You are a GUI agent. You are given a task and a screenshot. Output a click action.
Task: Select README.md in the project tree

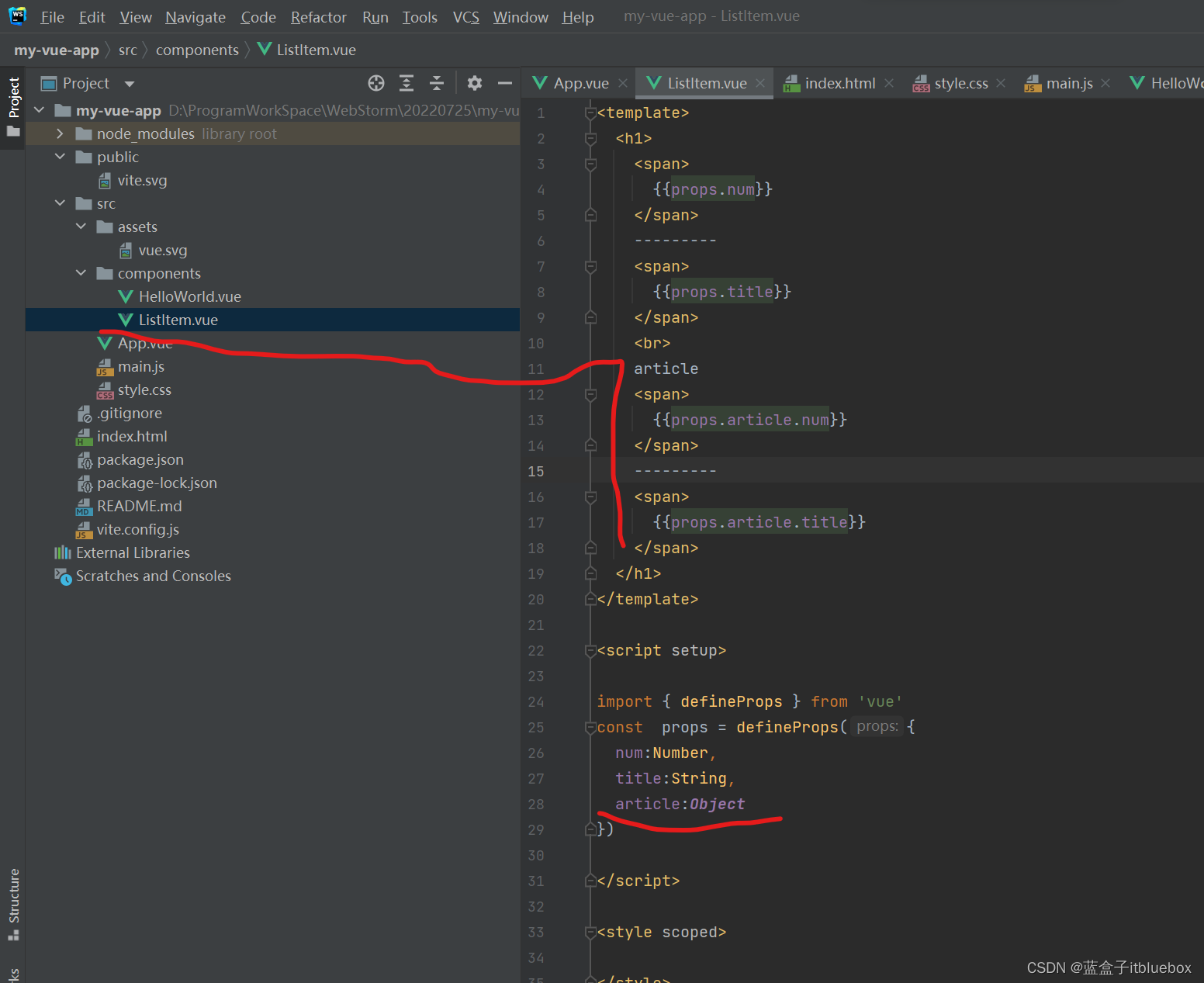click(140, 506)
